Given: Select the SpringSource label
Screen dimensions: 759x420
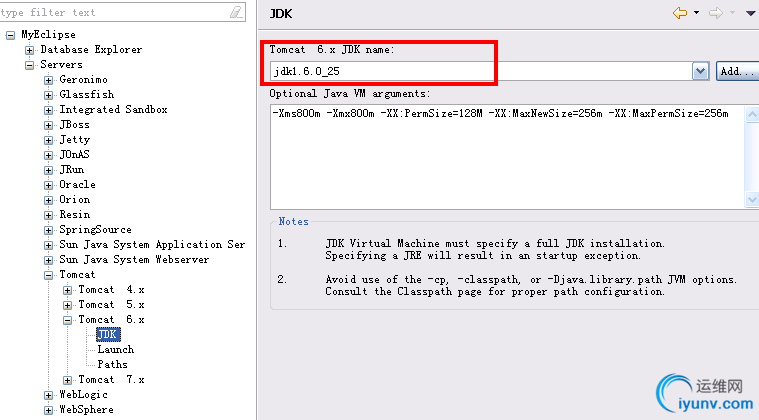Looking at the screenshot, I should coord(95,230).
